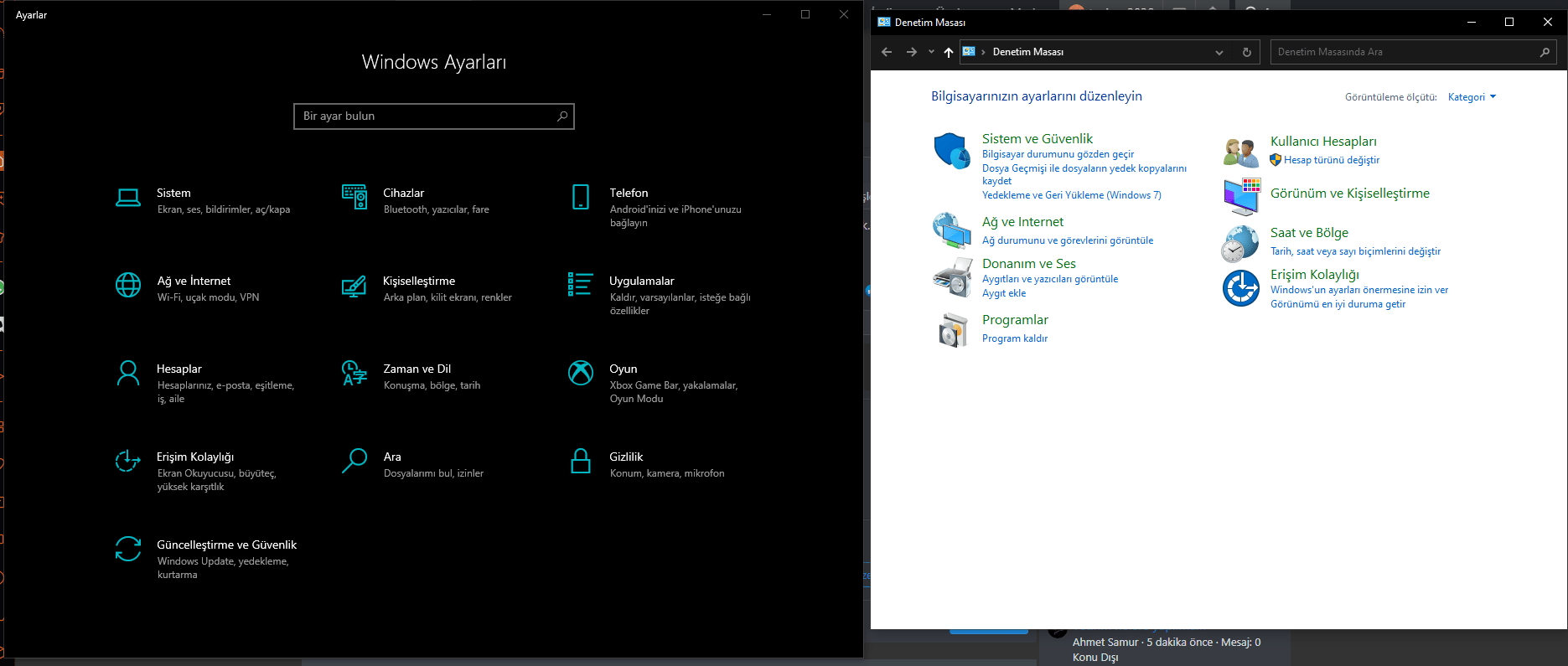Click the Bir ayar bulun search field

426,116
